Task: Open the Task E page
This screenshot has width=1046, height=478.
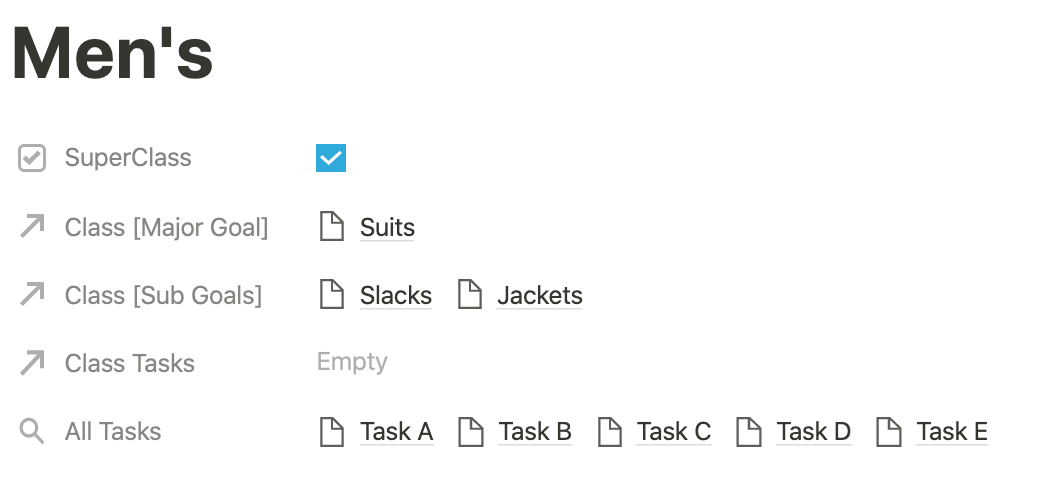Action: click(x=952, y=431)
